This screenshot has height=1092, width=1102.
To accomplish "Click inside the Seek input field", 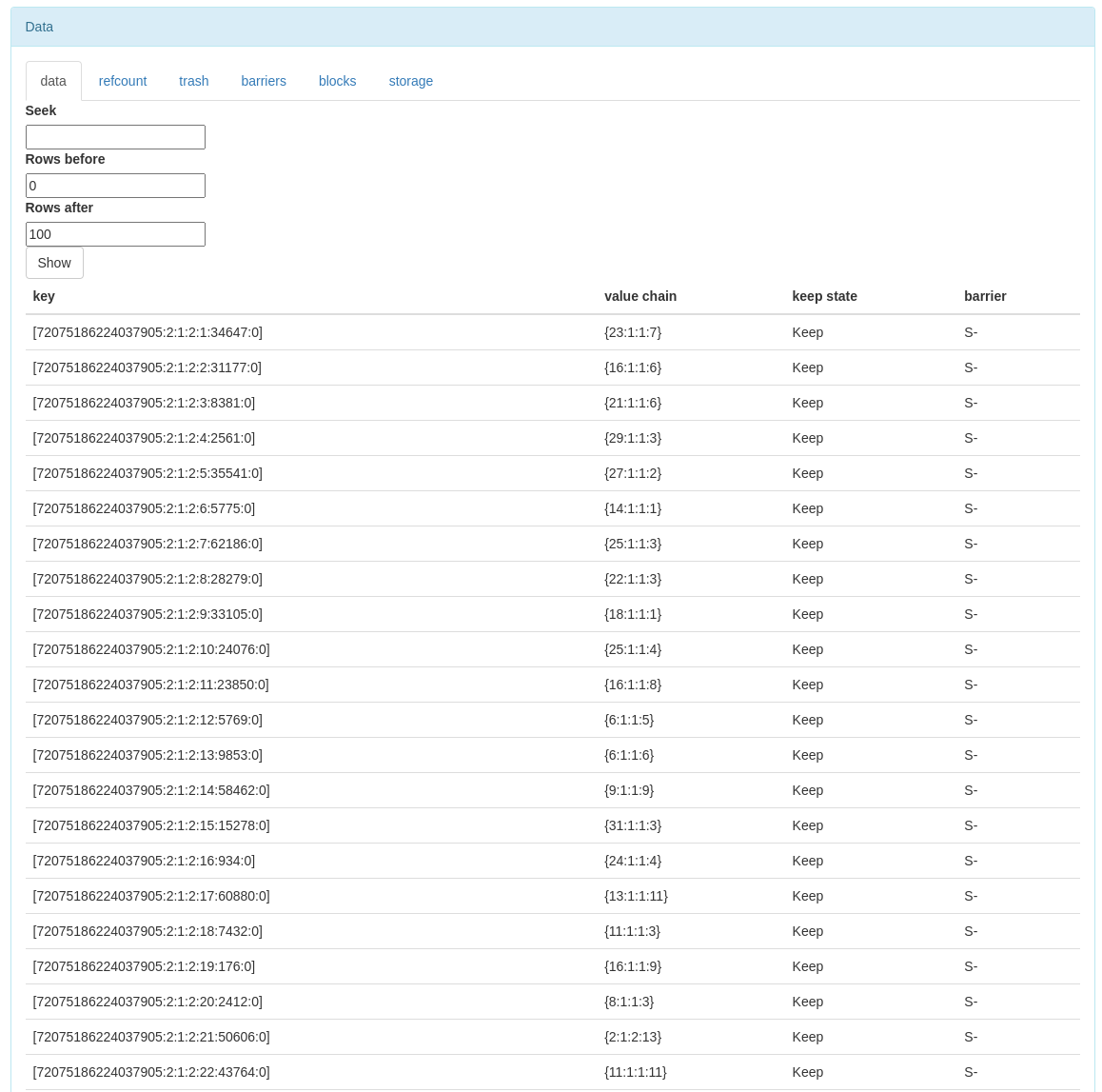I will point(115,137).
